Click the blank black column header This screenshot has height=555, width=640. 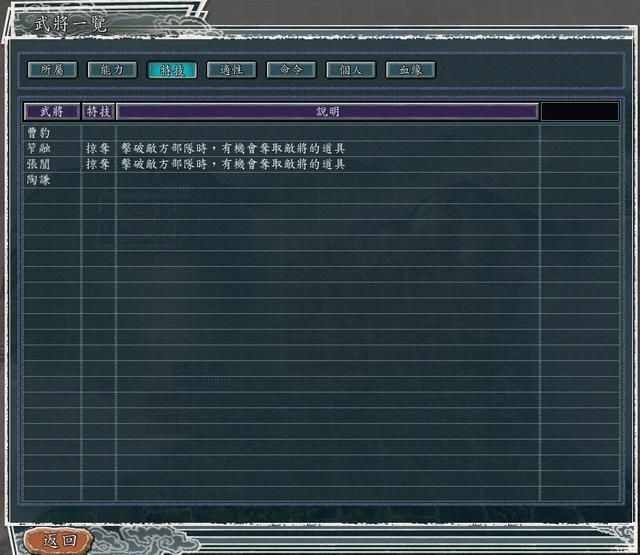(x=579, y=111)
